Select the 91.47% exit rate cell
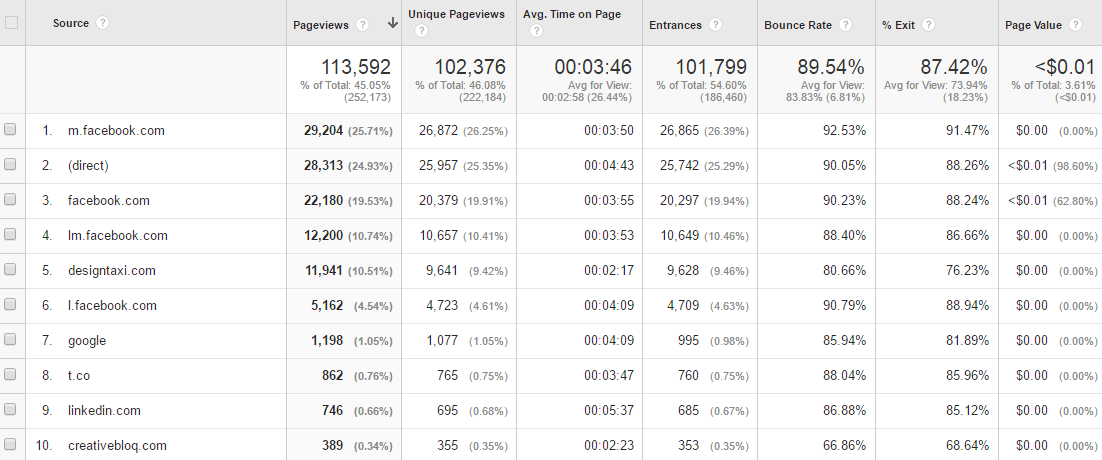The image size is (1102, 460). 967,131
